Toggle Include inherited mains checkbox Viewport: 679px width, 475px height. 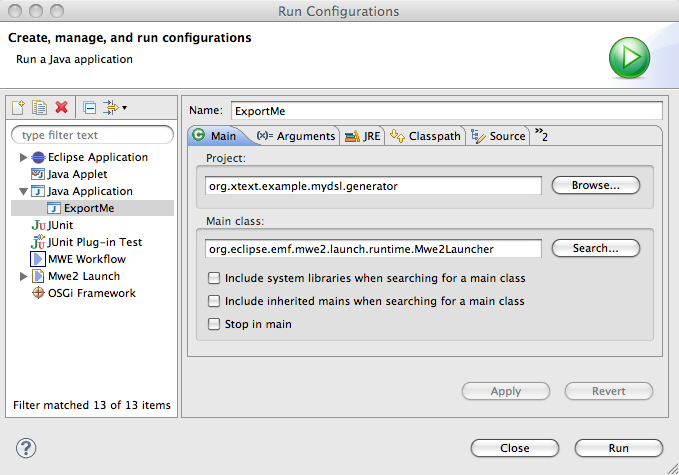pyautogui.click(x=214, y=301)
